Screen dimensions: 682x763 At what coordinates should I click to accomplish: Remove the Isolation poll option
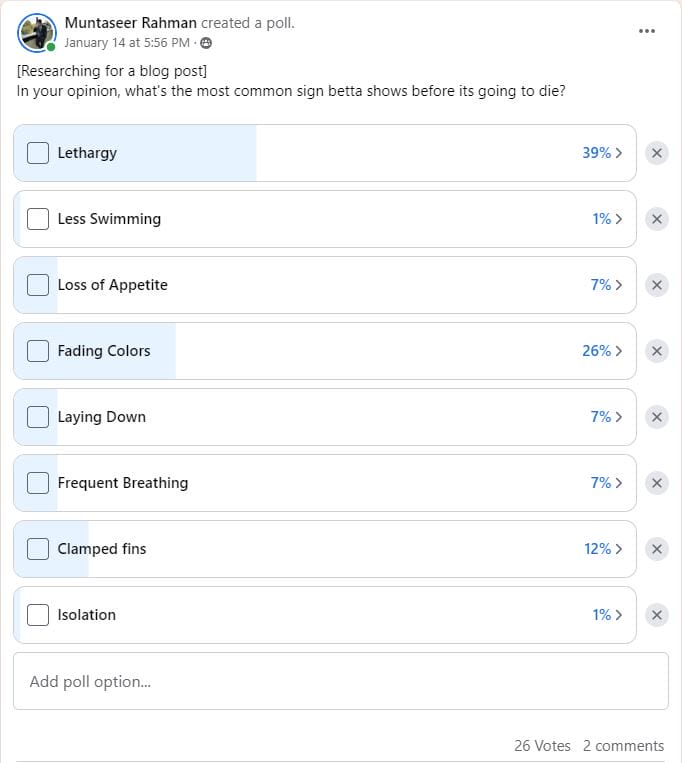(x=656, y=615)
